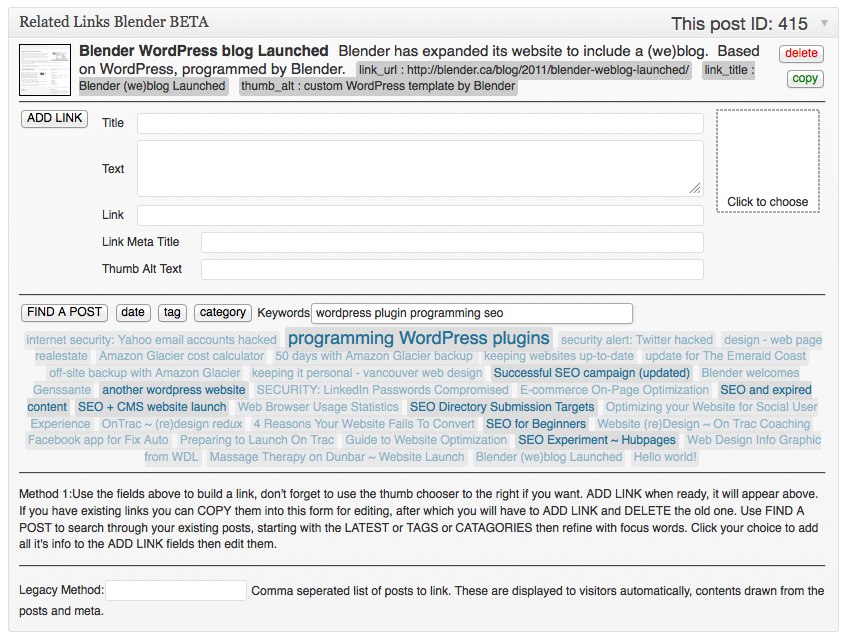Image resolution: width=847 pixels, height=643 pixels.
Task: Select 'Website (re)Design ~ On Trac Coaching'
Action: click(704, 424)
